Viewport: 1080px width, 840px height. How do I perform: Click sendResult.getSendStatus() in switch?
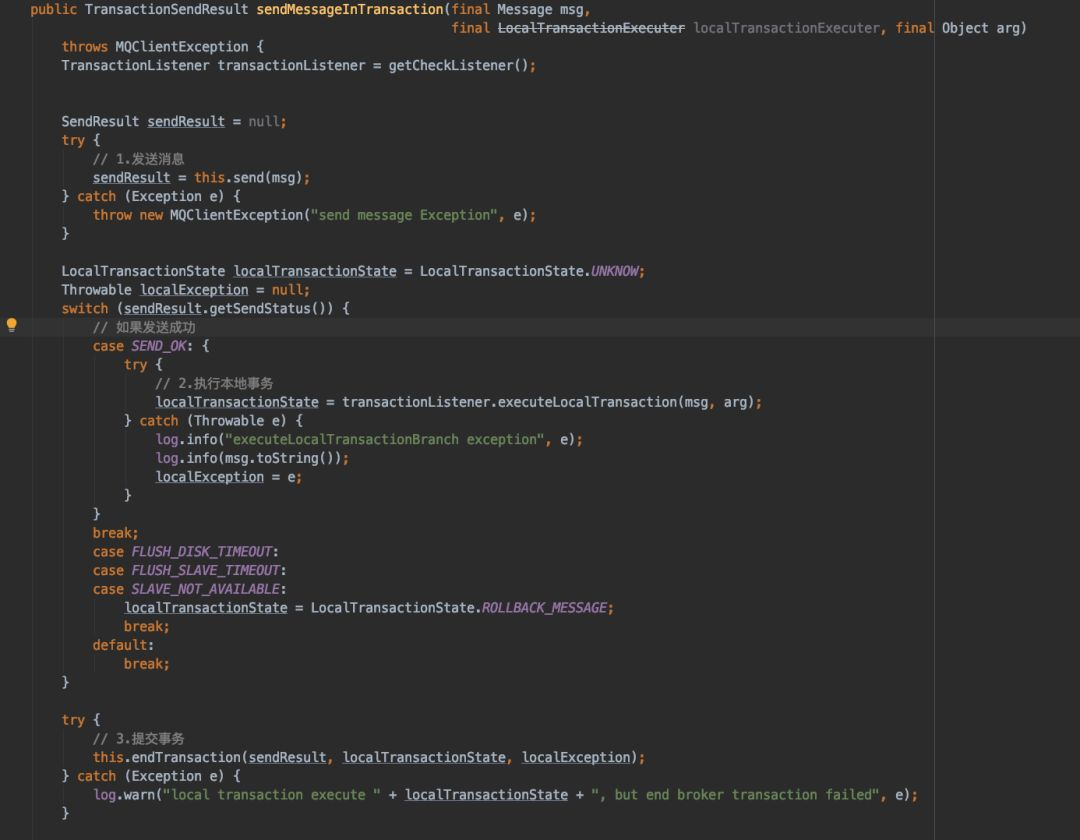point(227,308)
